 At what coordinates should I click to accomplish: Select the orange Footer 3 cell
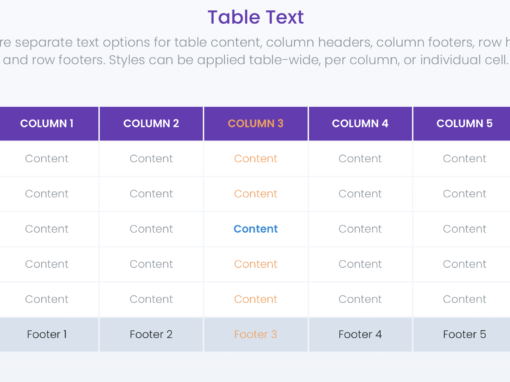(x=256, y=334)
